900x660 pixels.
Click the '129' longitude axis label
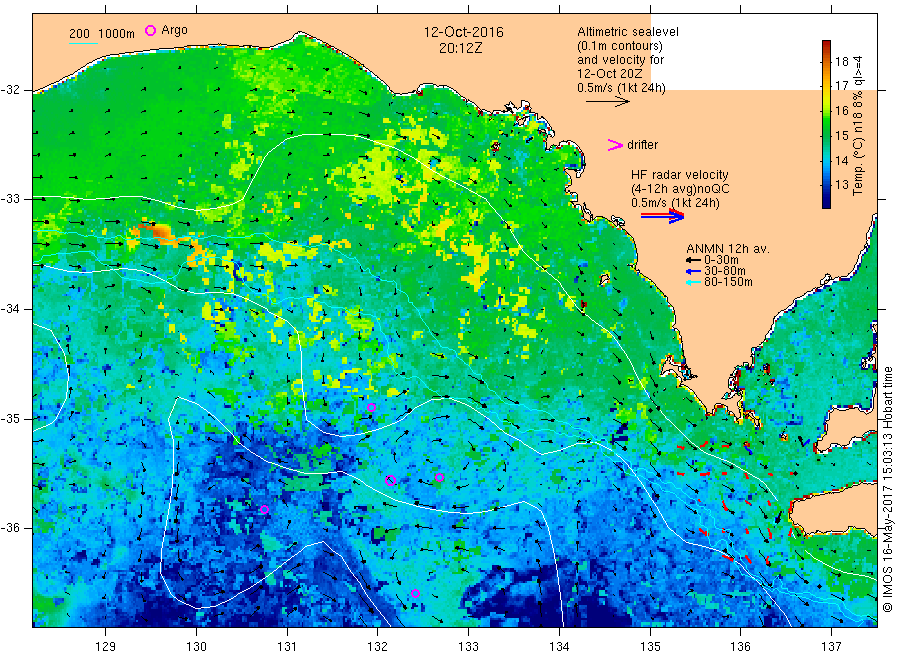(x=106, y=646)
